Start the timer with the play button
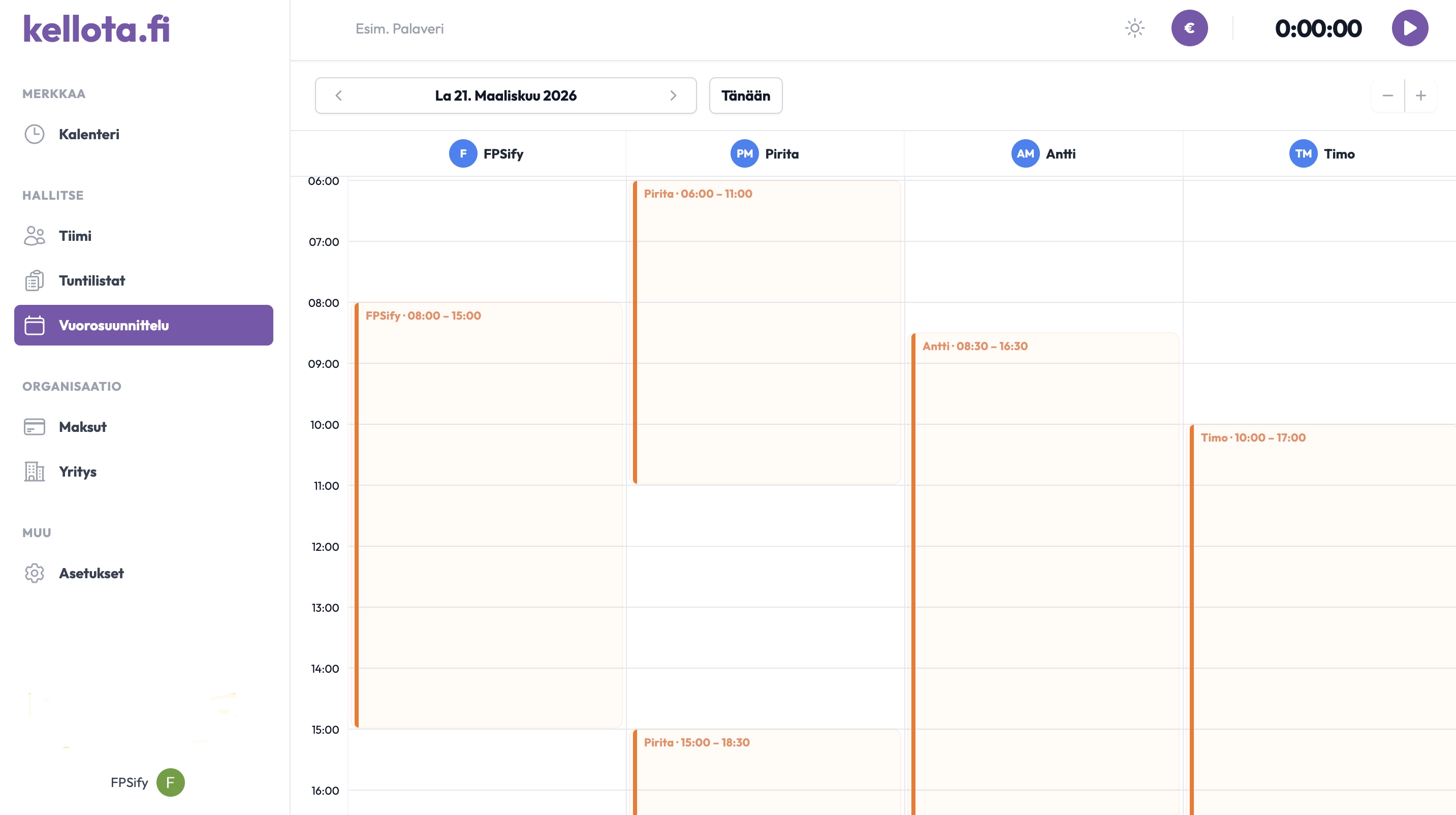This screenshot has width=1456, height=815. click(1409, 28)
